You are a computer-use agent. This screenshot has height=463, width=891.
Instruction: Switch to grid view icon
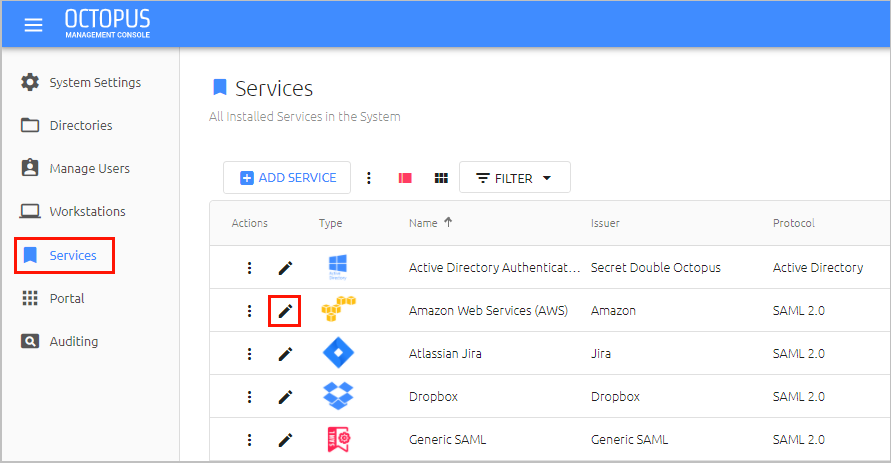(x=441, y=178)
